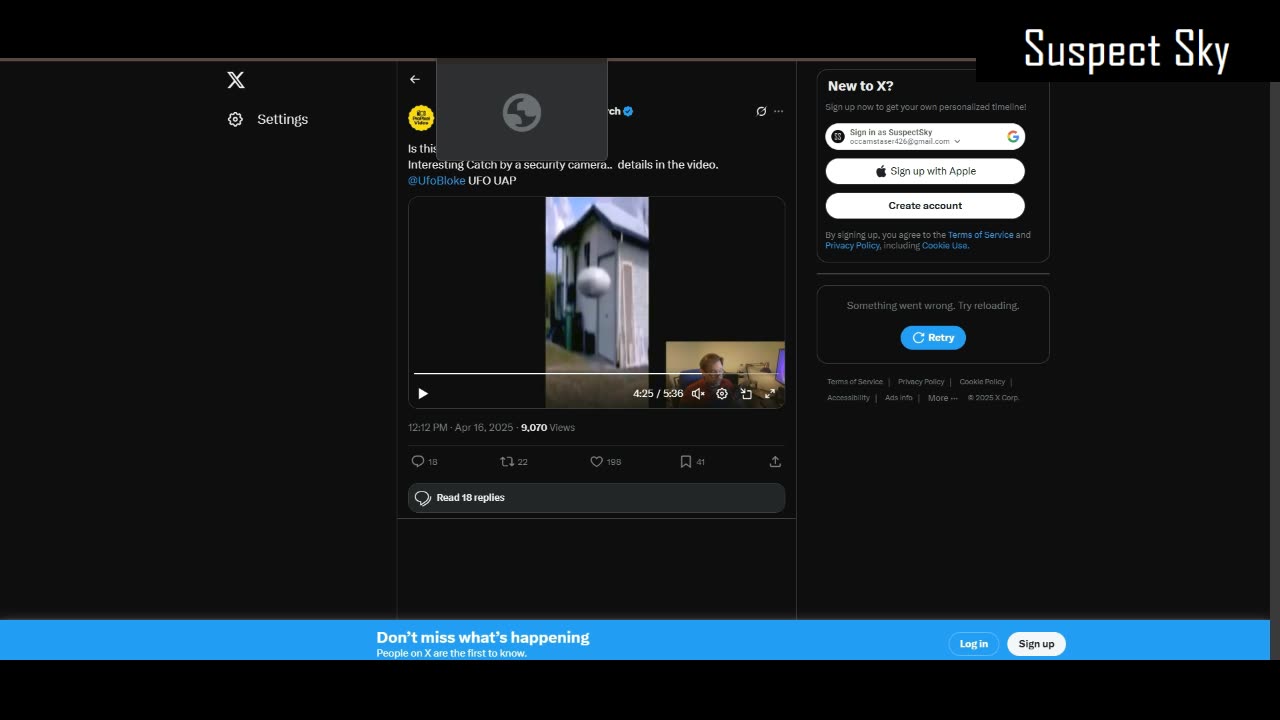This screenshot has width=1280, height=720.
Task: Expand the video to fullscreen
Action: point(770,394)
